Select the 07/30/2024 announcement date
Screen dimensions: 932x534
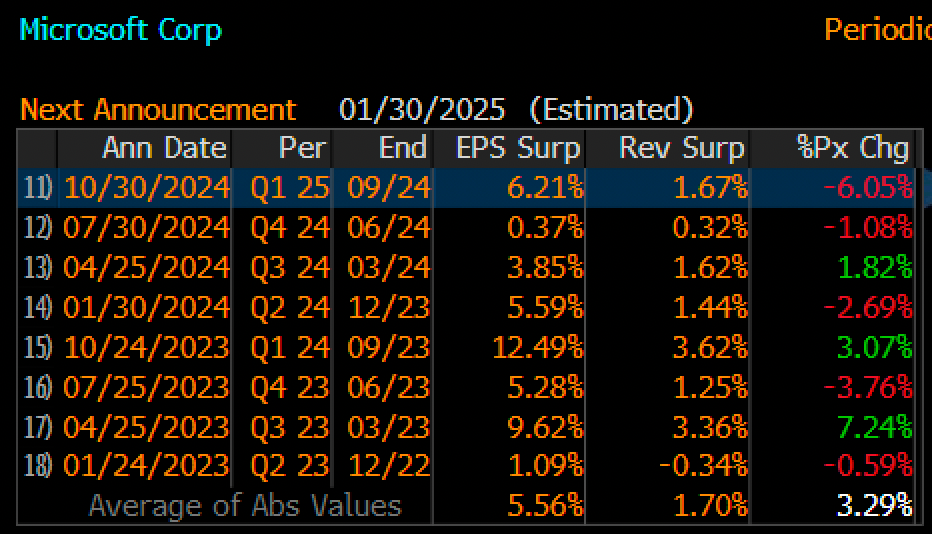tap(147, 228)
